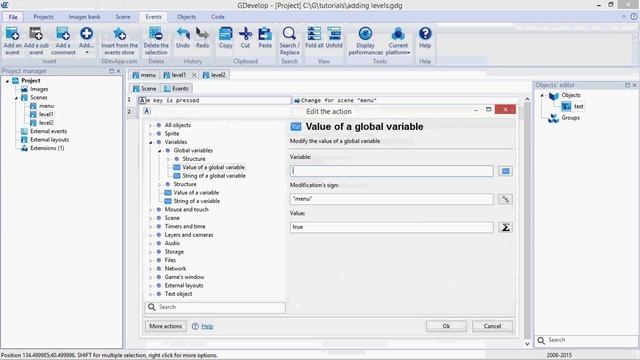Open the Help link in dialog
This screenshot has height=360, width=640.
207,327
